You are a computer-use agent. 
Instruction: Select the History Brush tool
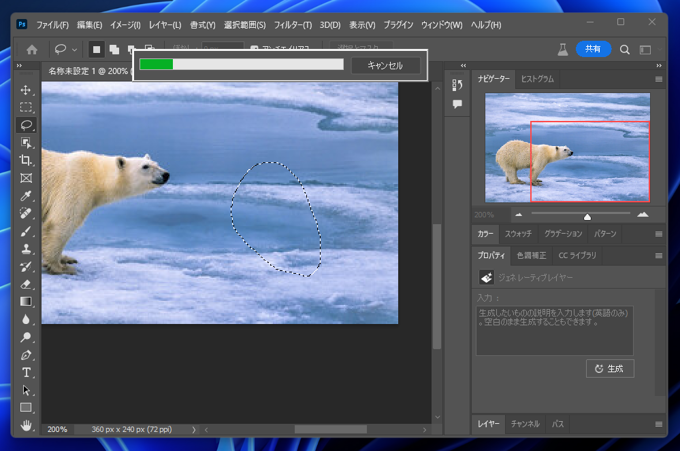click(x=26, y=266)
